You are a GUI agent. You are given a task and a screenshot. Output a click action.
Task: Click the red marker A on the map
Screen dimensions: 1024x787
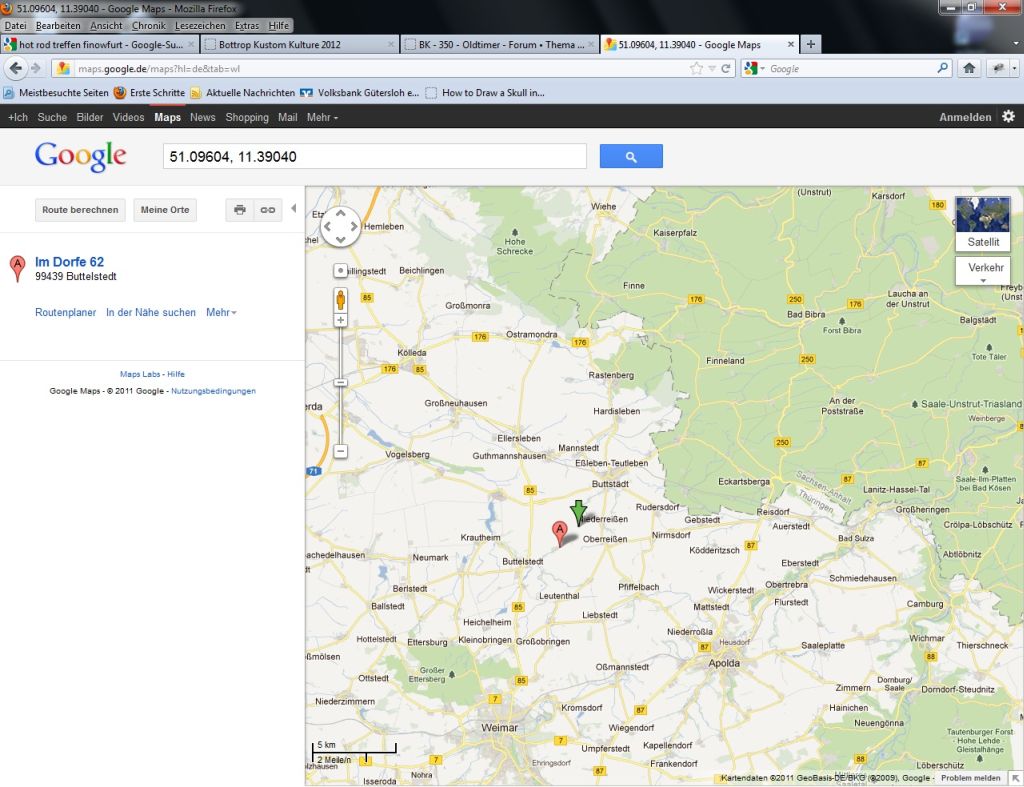pos(560,532)
